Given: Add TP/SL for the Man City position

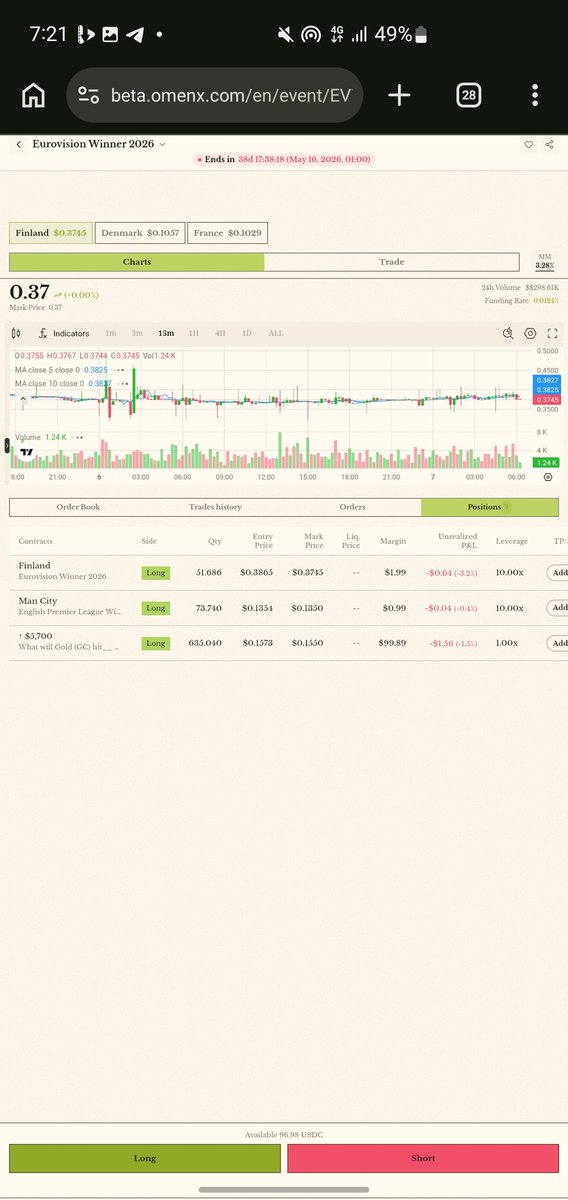Looking at the screenshot, I should point(558,608).
